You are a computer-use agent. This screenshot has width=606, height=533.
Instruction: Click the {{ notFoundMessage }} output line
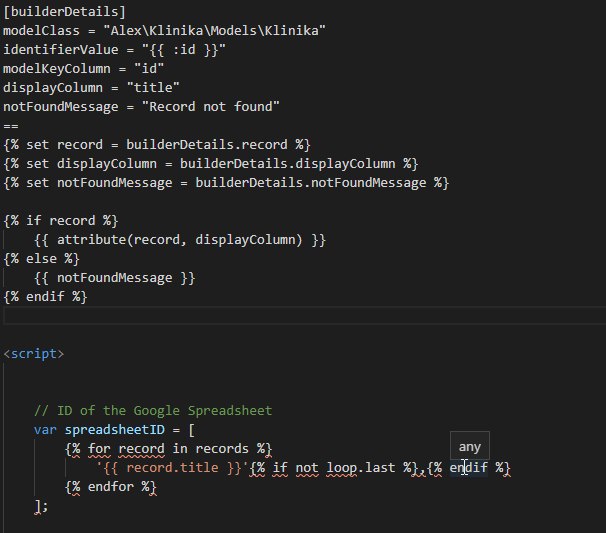[x=114, y=278]
